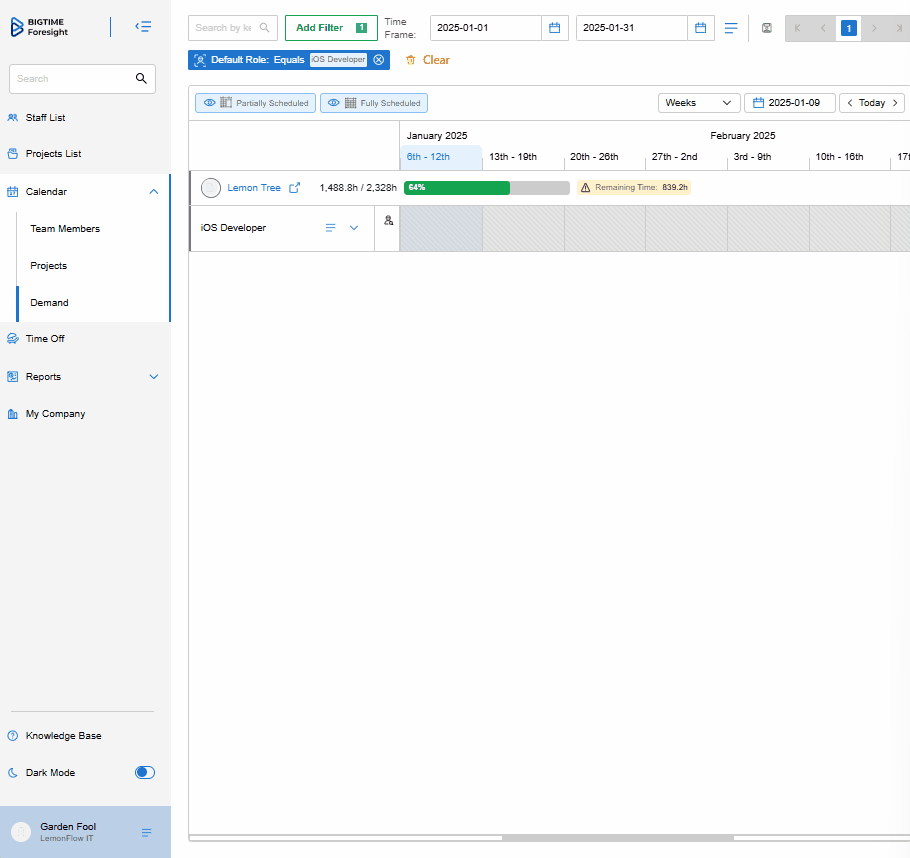The image size is (910, 858).
Task: Expand the Reports menu section
Action: tap(154, 377)
